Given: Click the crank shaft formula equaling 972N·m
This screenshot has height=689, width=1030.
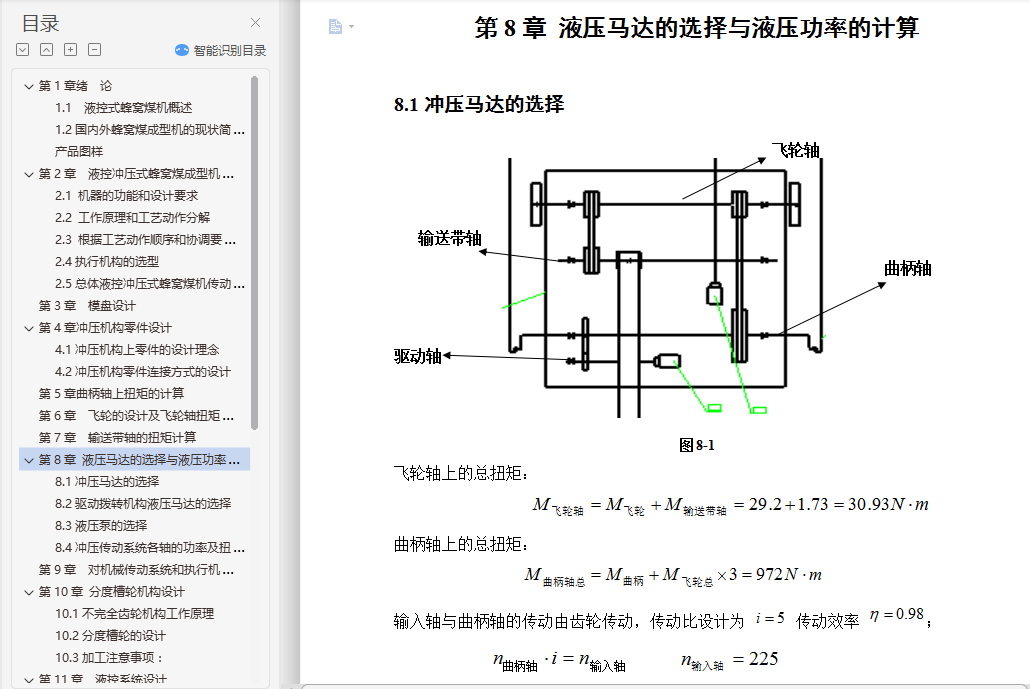Looking at the screenshot, I should pos(673,576).
